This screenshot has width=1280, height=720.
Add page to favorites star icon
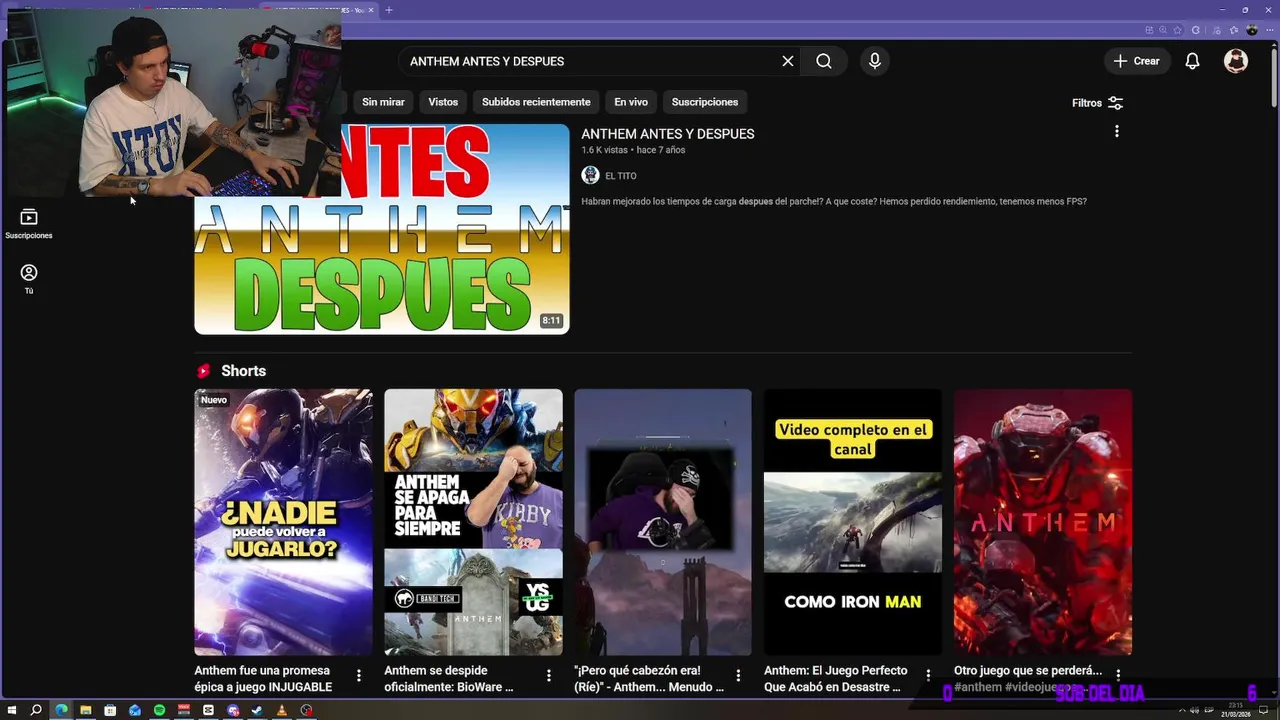pos(1178,30)
